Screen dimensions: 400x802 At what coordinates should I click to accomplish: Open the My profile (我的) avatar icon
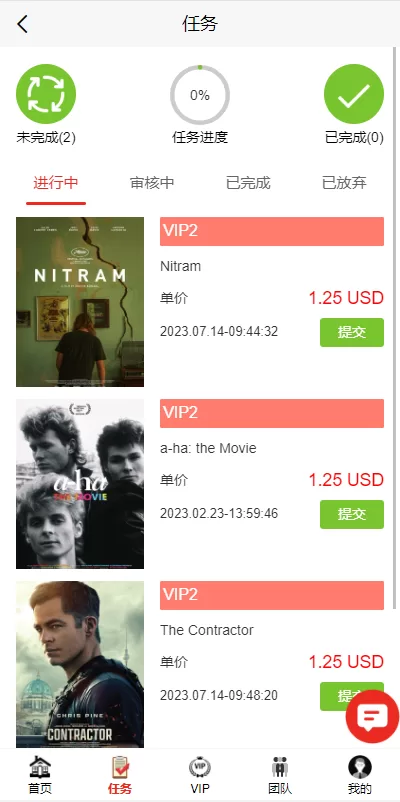click(x=360, y=767)
